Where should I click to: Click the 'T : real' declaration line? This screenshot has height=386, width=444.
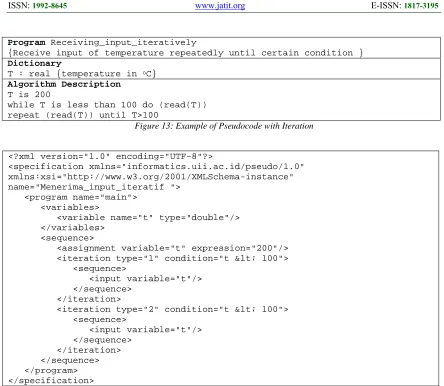tap(82, 74)
